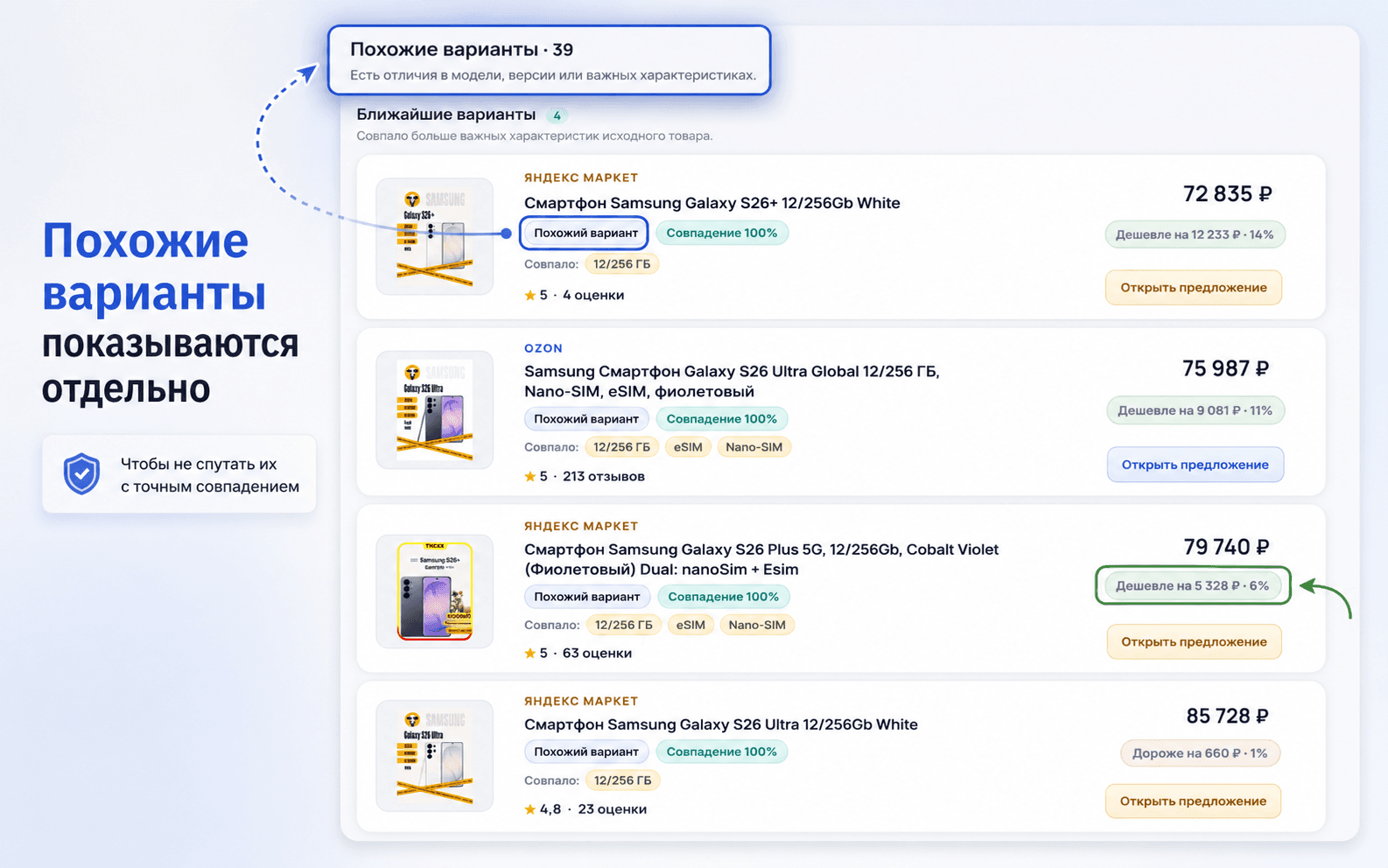1388x868 pixels.
Task: Open the Galaxy S26 Ultra 12/256Gb White title
Action: pyautogui.click(x=720, y=724)
